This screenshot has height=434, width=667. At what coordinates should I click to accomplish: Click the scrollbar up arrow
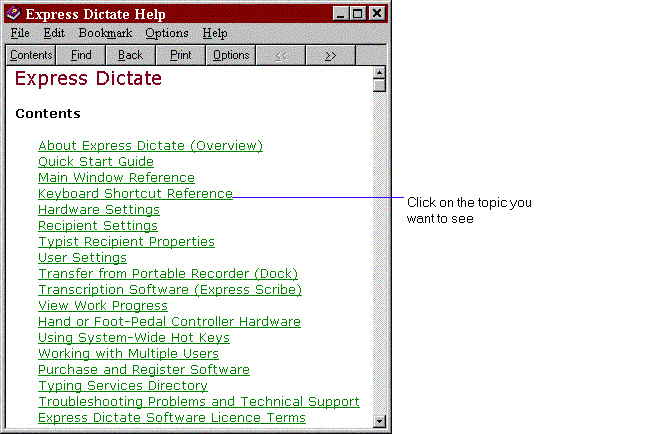[379, 73]
